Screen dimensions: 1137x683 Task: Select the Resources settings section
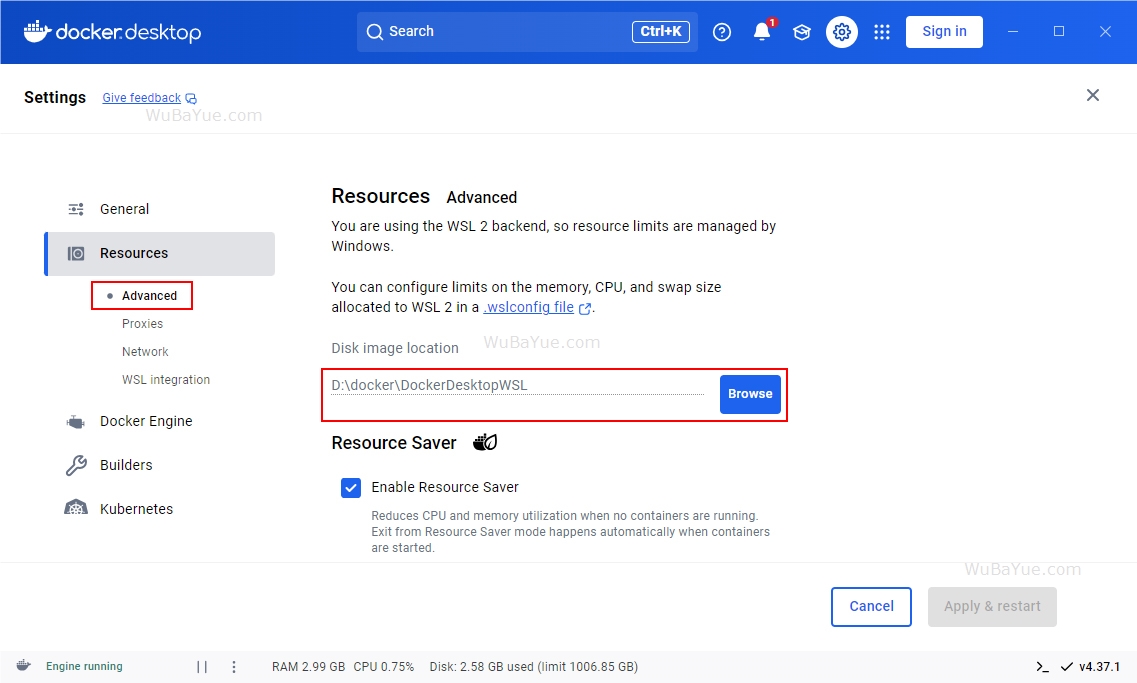pos(160,254)
